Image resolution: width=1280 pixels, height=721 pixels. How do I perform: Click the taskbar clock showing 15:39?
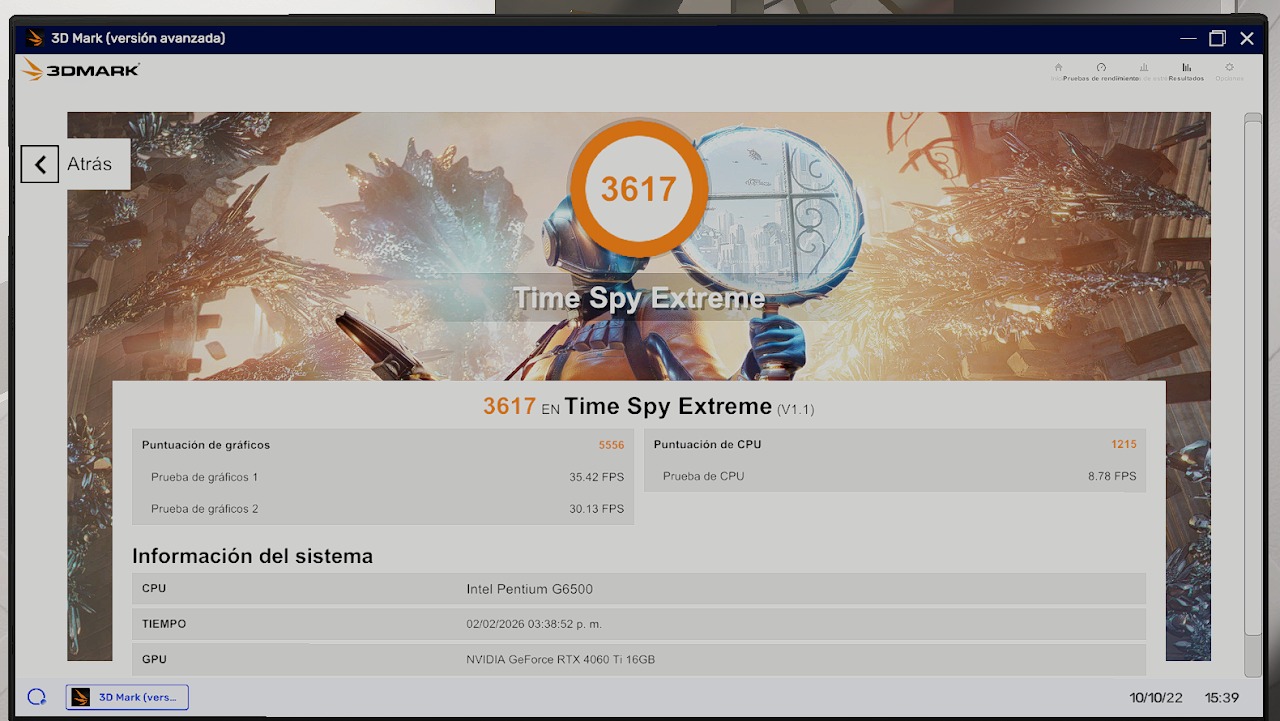click(1221, 698)
